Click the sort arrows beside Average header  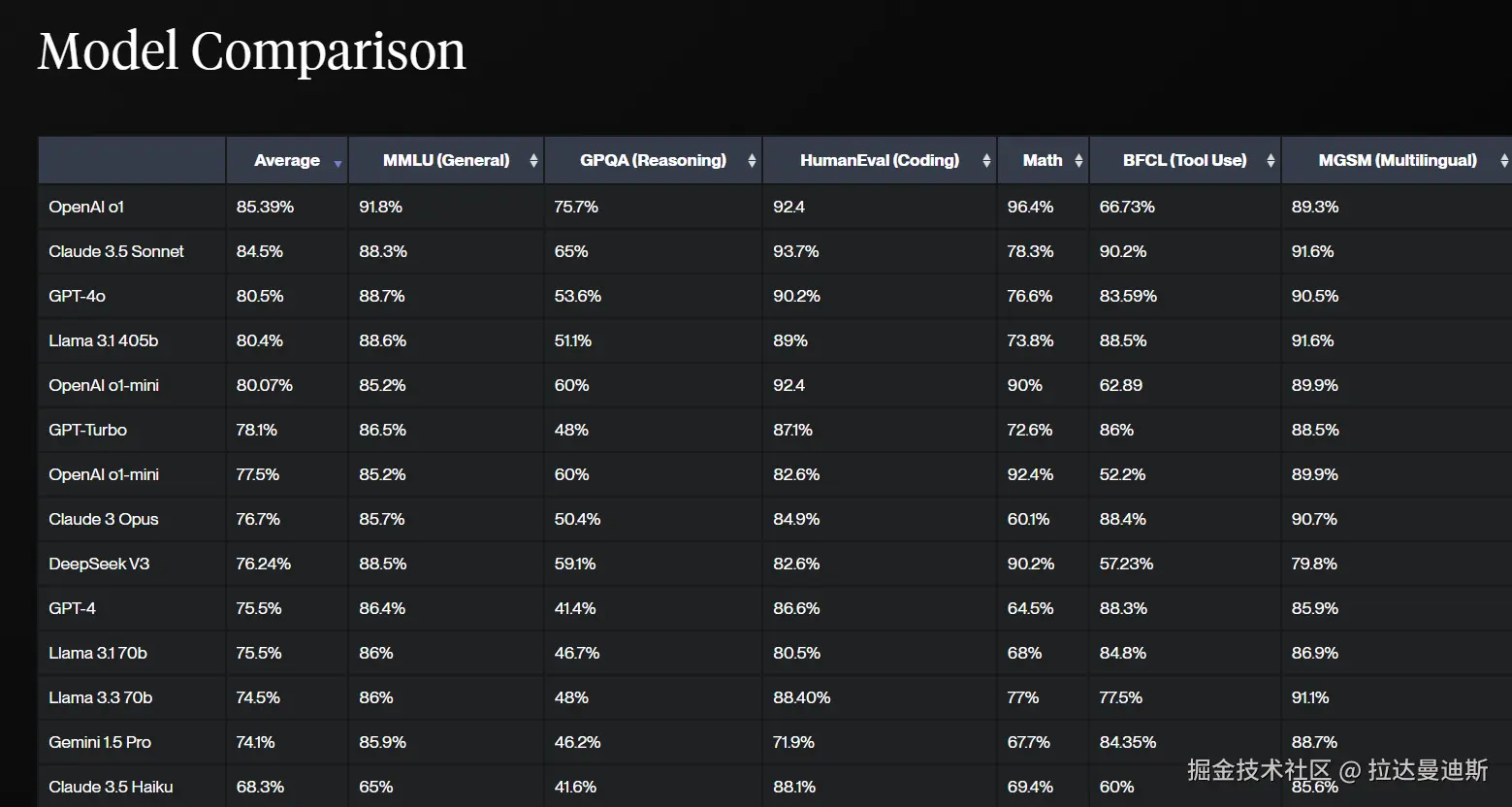coord(338,163)
